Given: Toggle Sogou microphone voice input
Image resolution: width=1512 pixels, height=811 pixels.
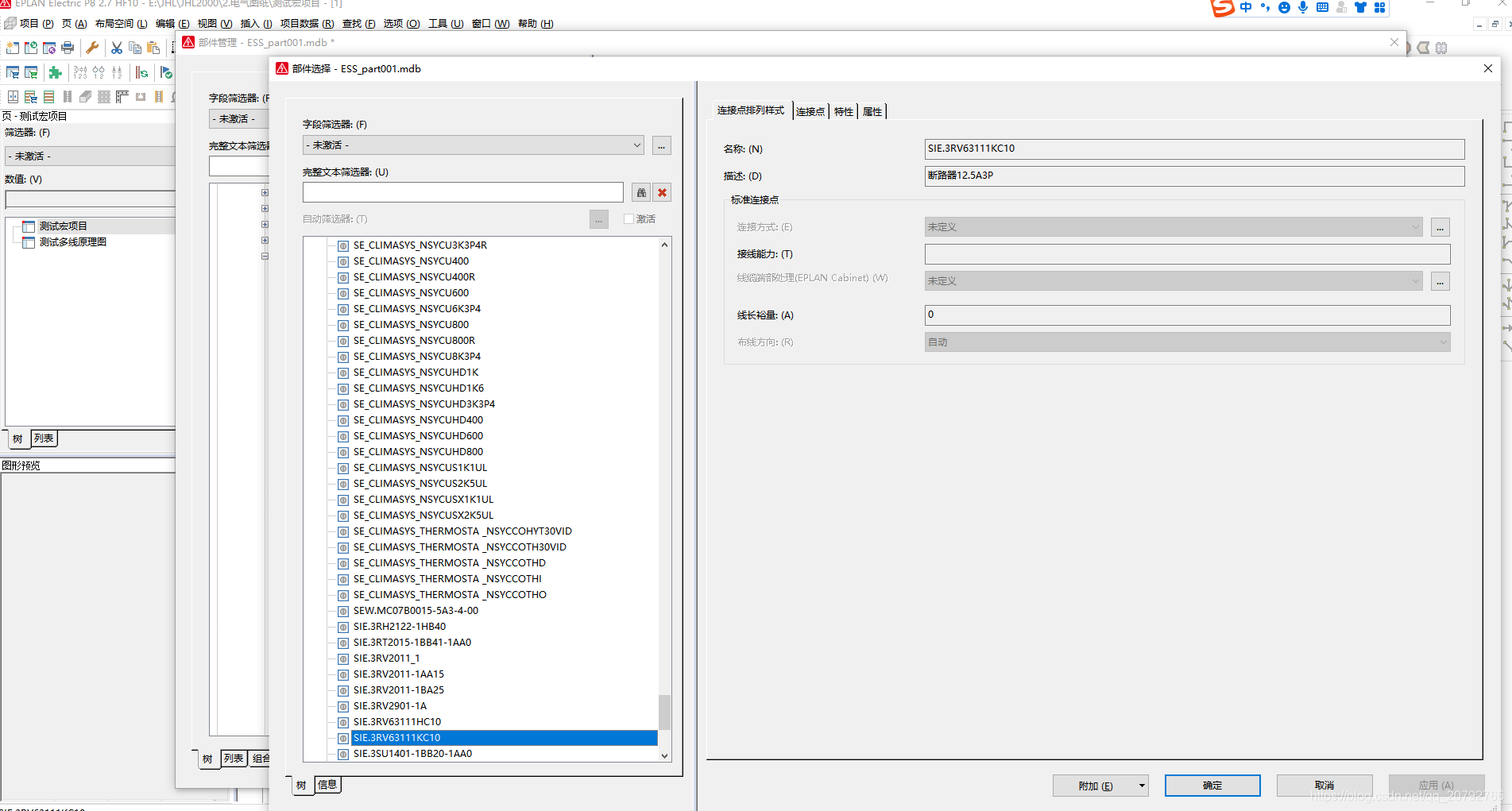Looking at the screenshot, I should tap(1303, 7).
